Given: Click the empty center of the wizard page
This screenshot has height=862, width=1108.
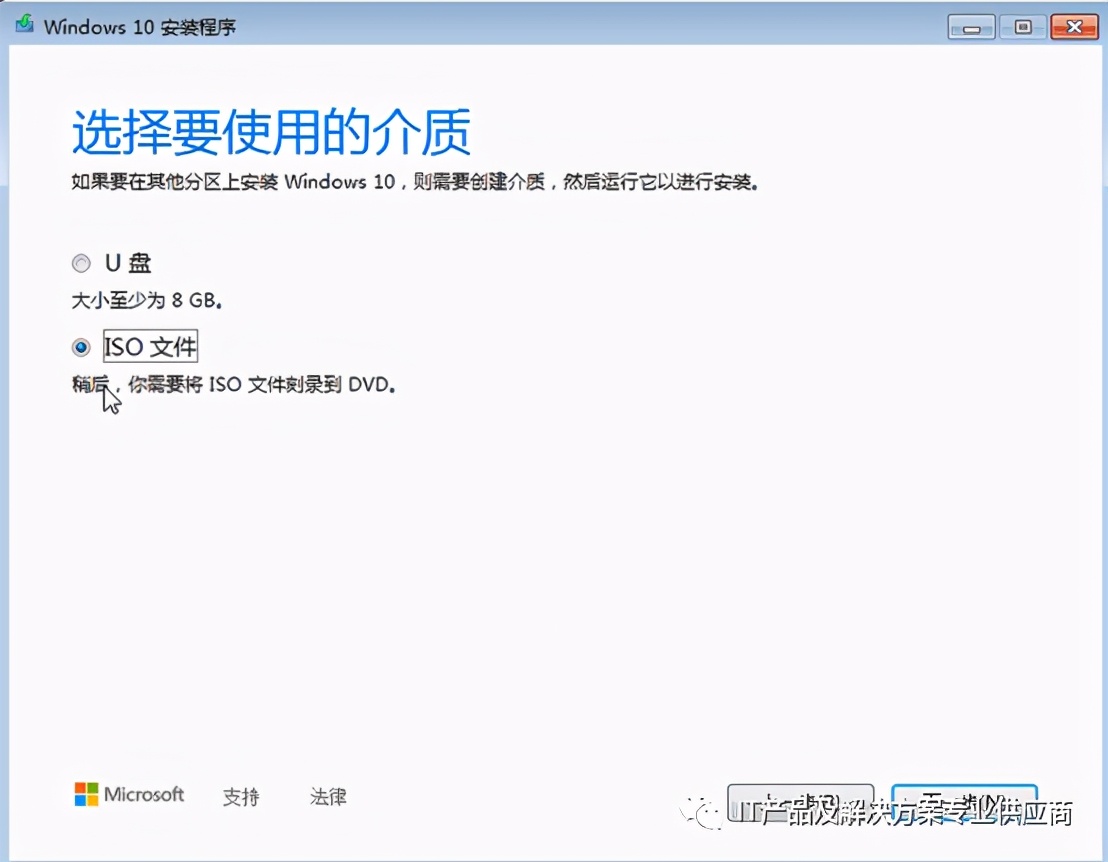Looking at the screenshot, I should (x=554, y=570).
